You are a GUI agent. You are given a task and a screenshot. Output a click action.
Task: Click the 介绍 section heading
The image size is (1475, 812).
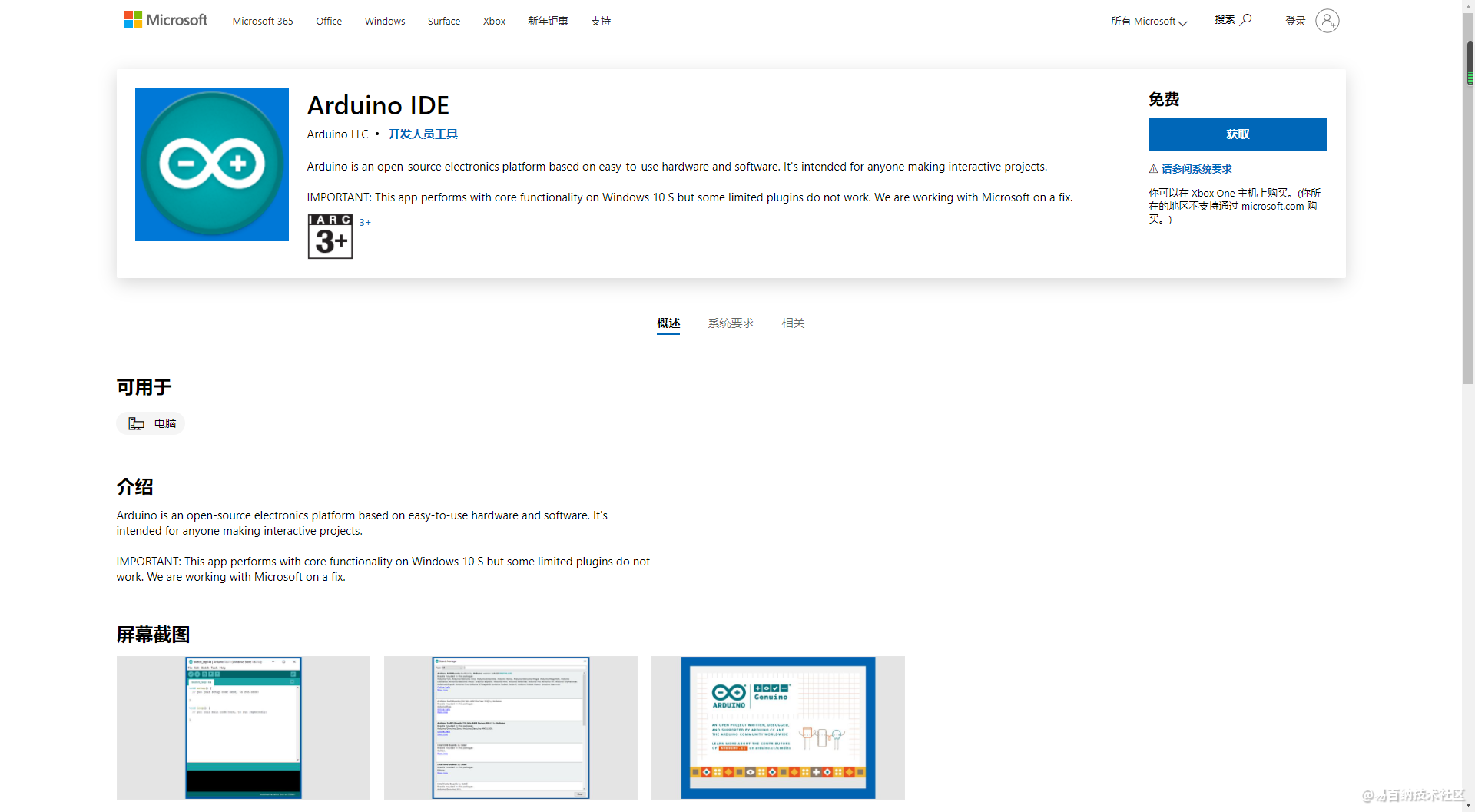135,487
